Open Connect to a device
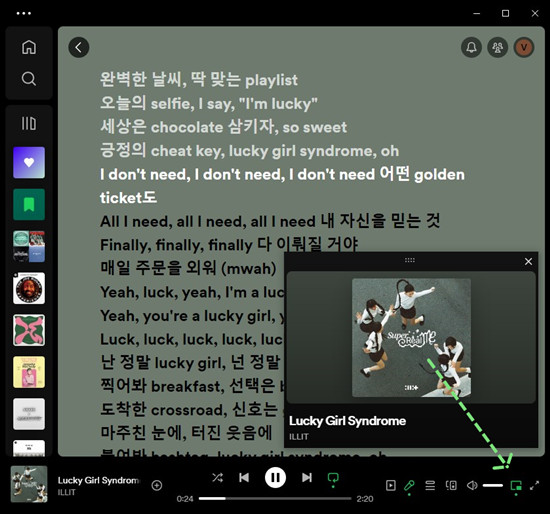Viewport: 550px width, 514px height. pos(451,485)
